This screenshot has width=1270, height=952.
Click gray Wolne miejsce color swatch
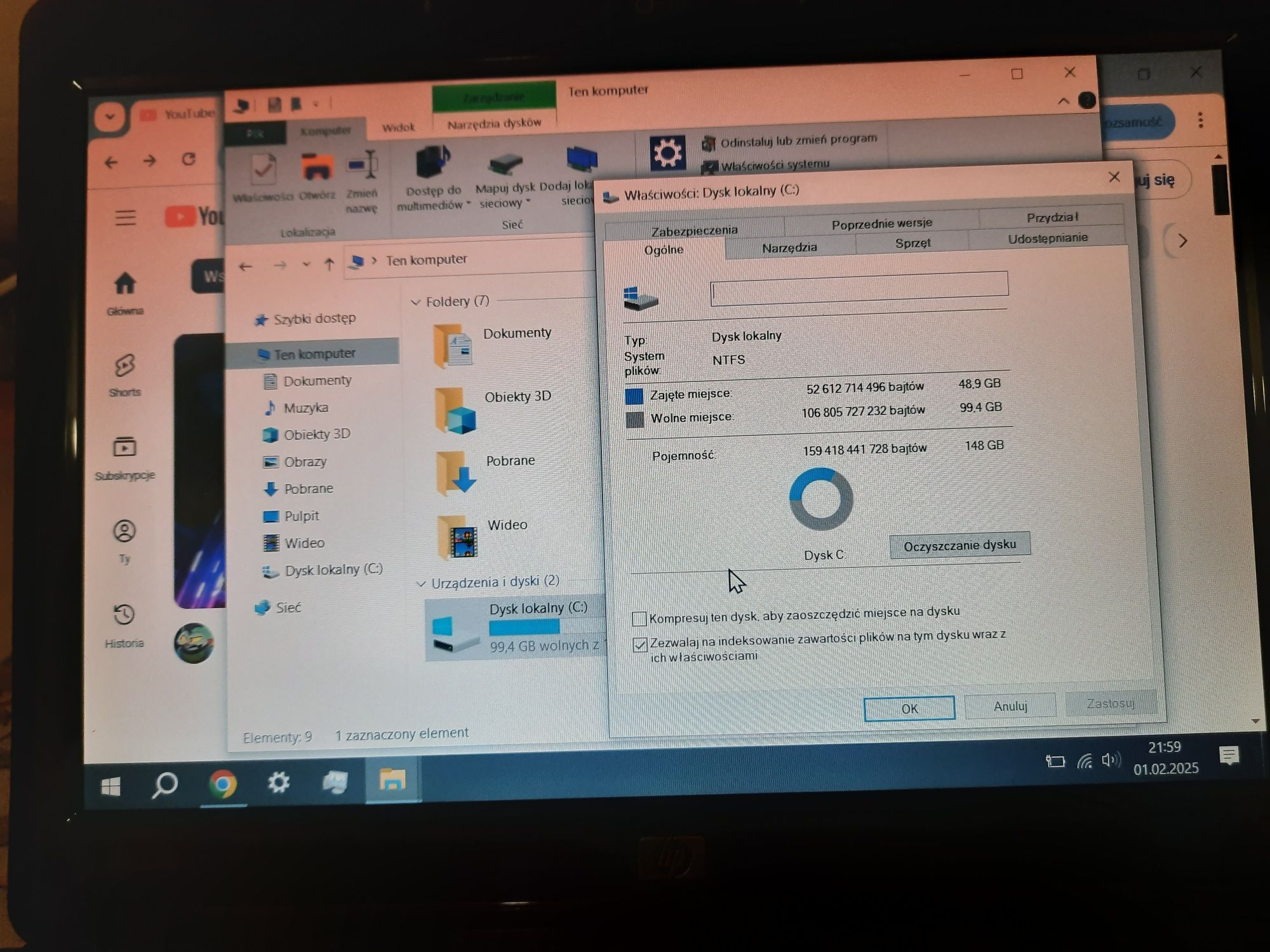tap(634, 420)
